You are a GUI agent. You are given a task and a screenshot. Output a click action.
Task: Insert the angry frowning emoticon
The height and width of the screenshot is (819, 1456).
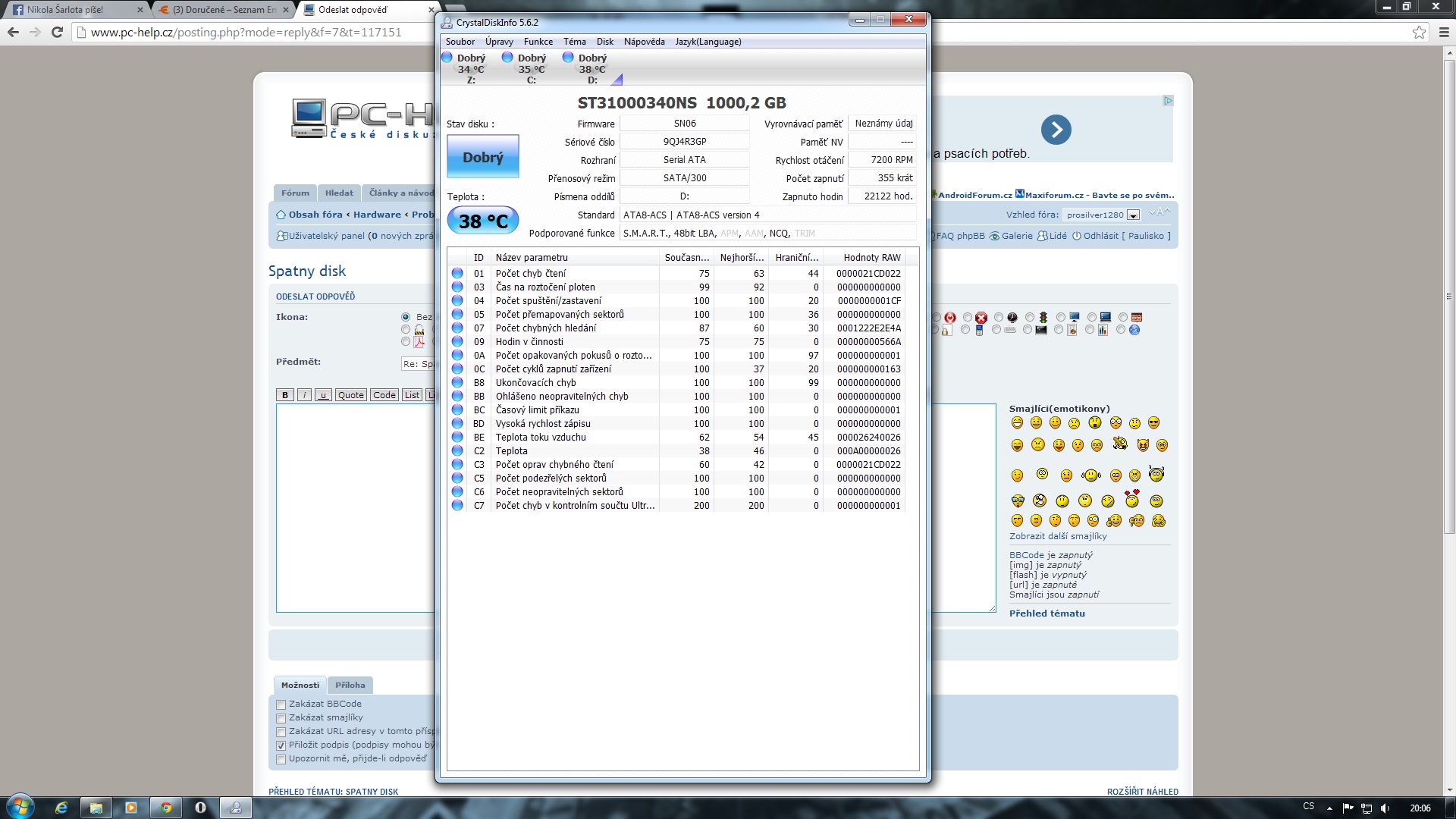tap(1038, 444)
